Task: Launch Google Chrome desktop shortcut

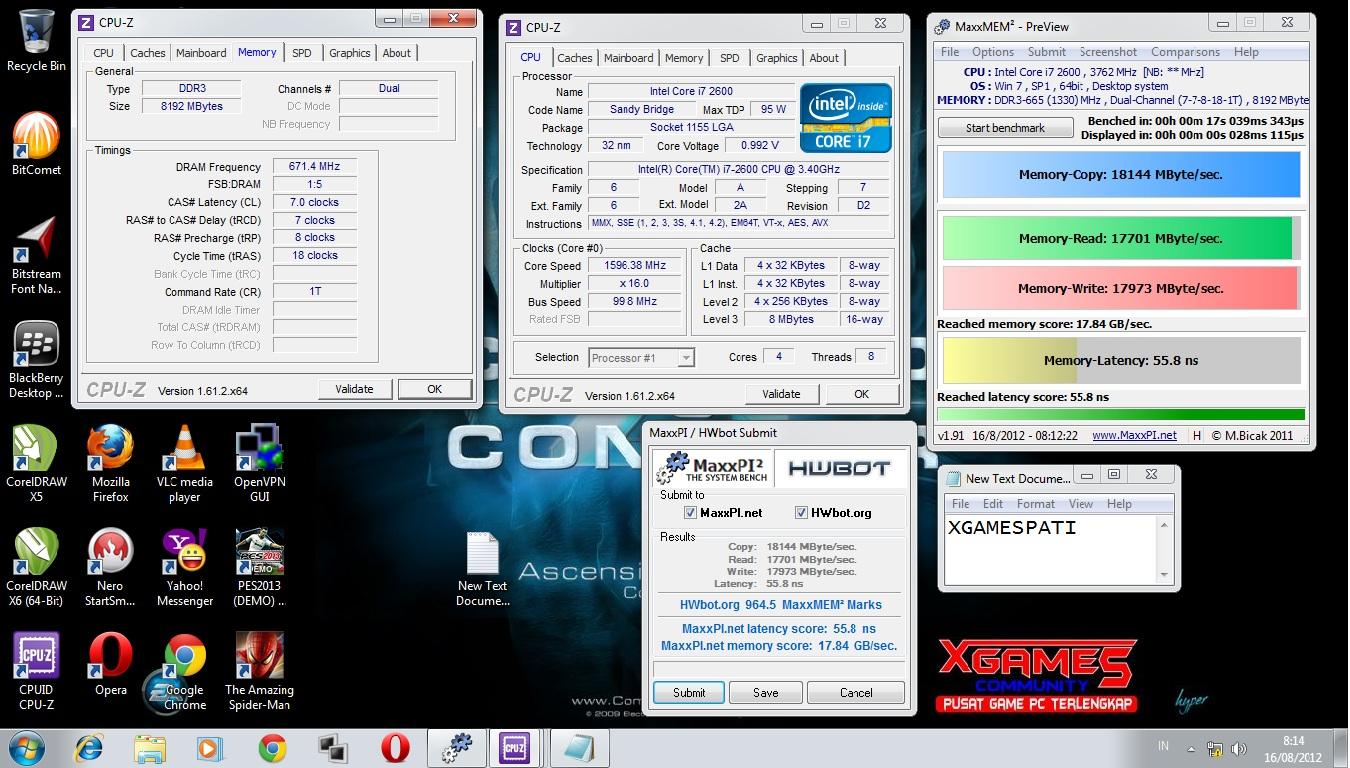Action: 184,671
